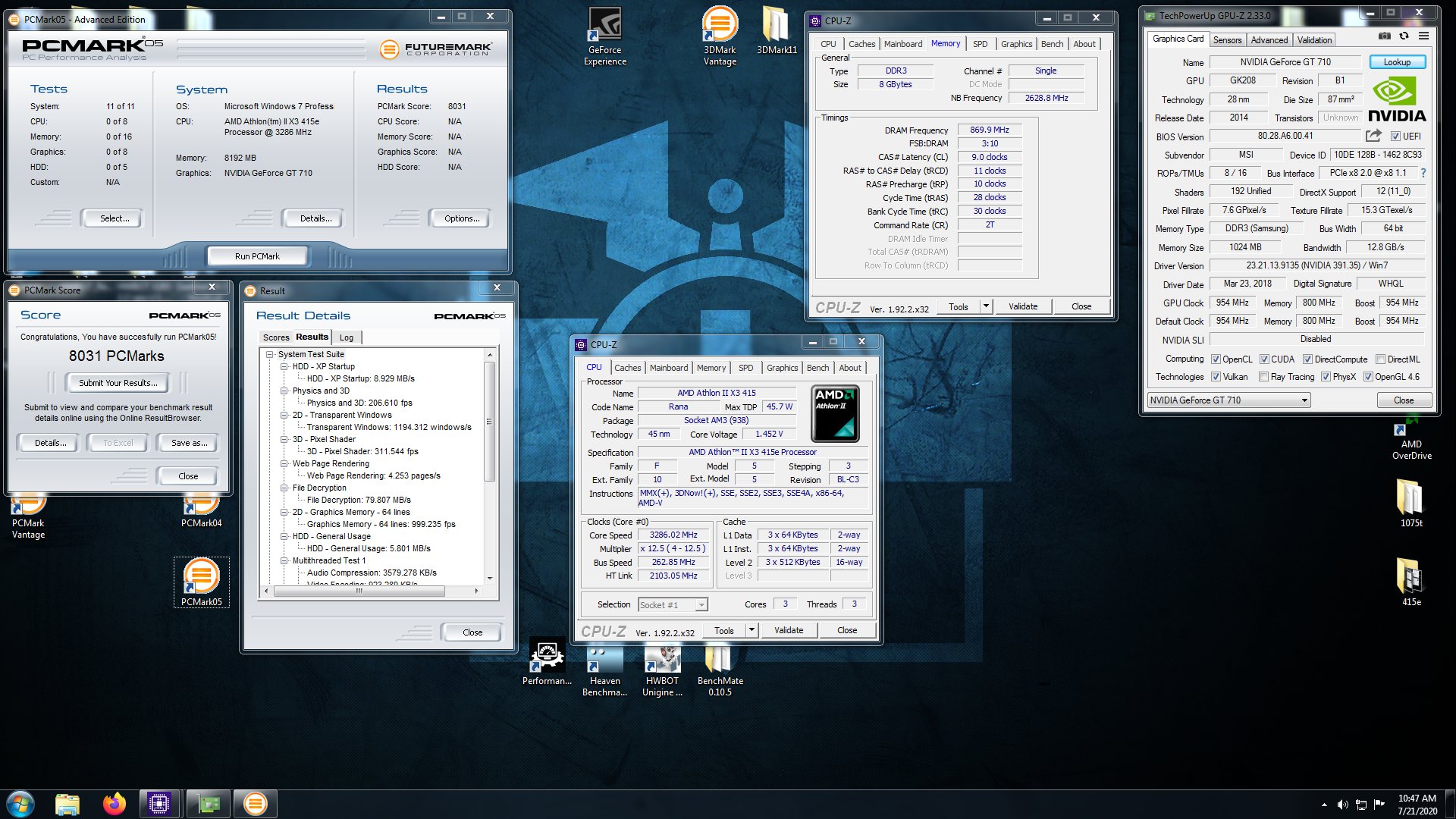Viewport: 1456px width, 819px height.
Task: Click Options button in PCMark05
Action: click(x=462, y=218)
